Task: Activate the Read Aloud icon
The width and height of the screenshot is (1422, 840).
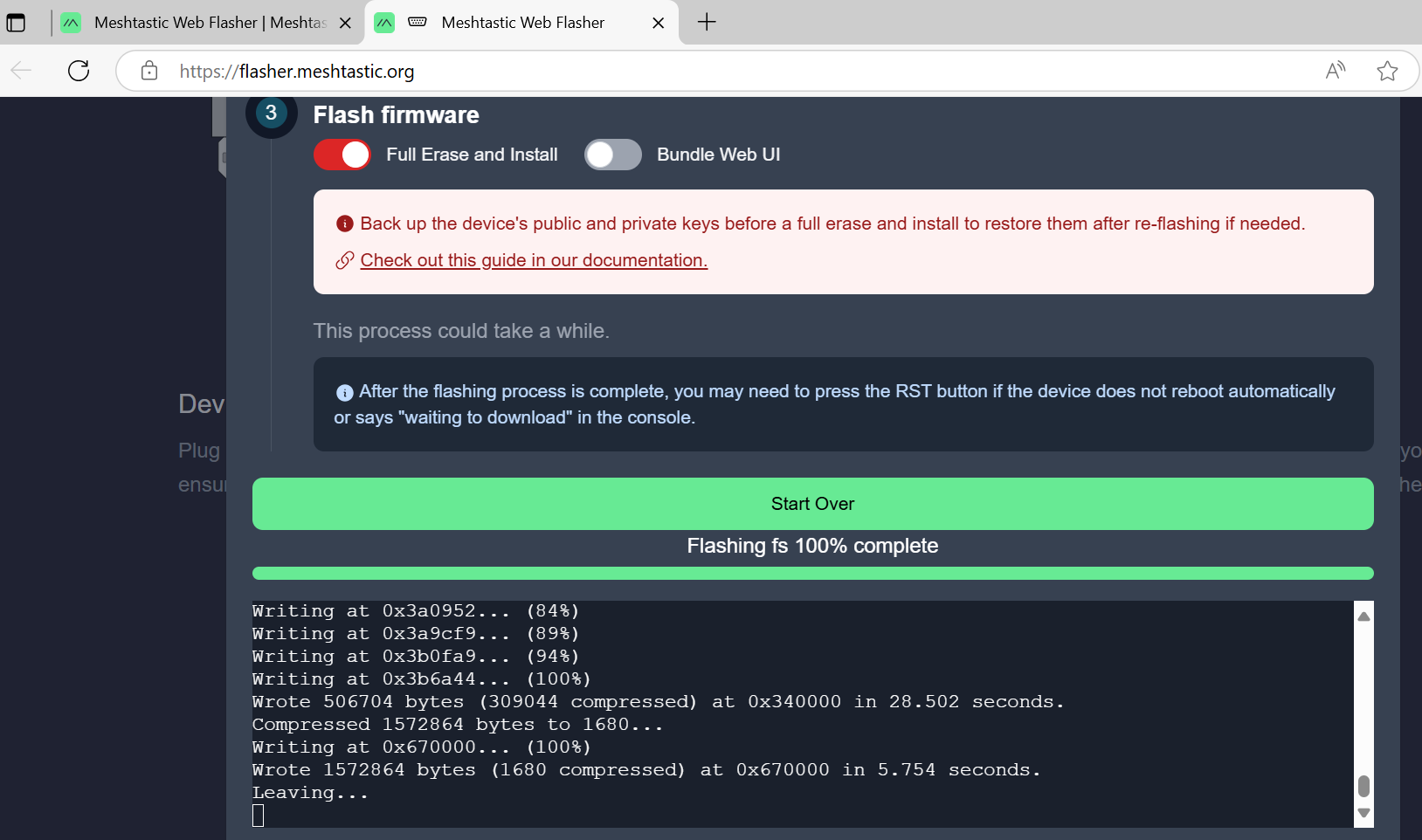Action: (1336, 71)
